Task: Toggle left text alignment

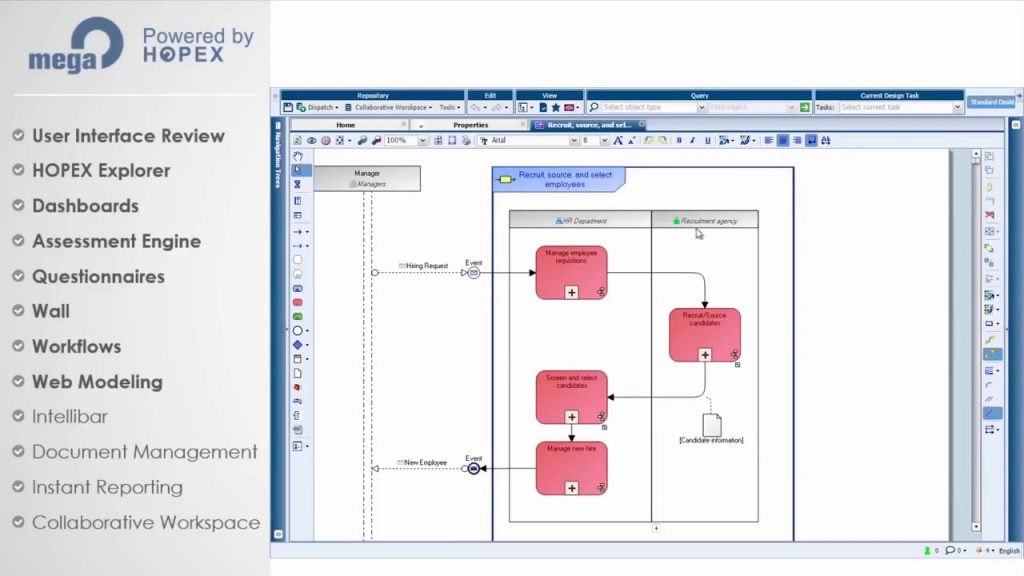Action: pyautogui.click(x=769, y=140)
